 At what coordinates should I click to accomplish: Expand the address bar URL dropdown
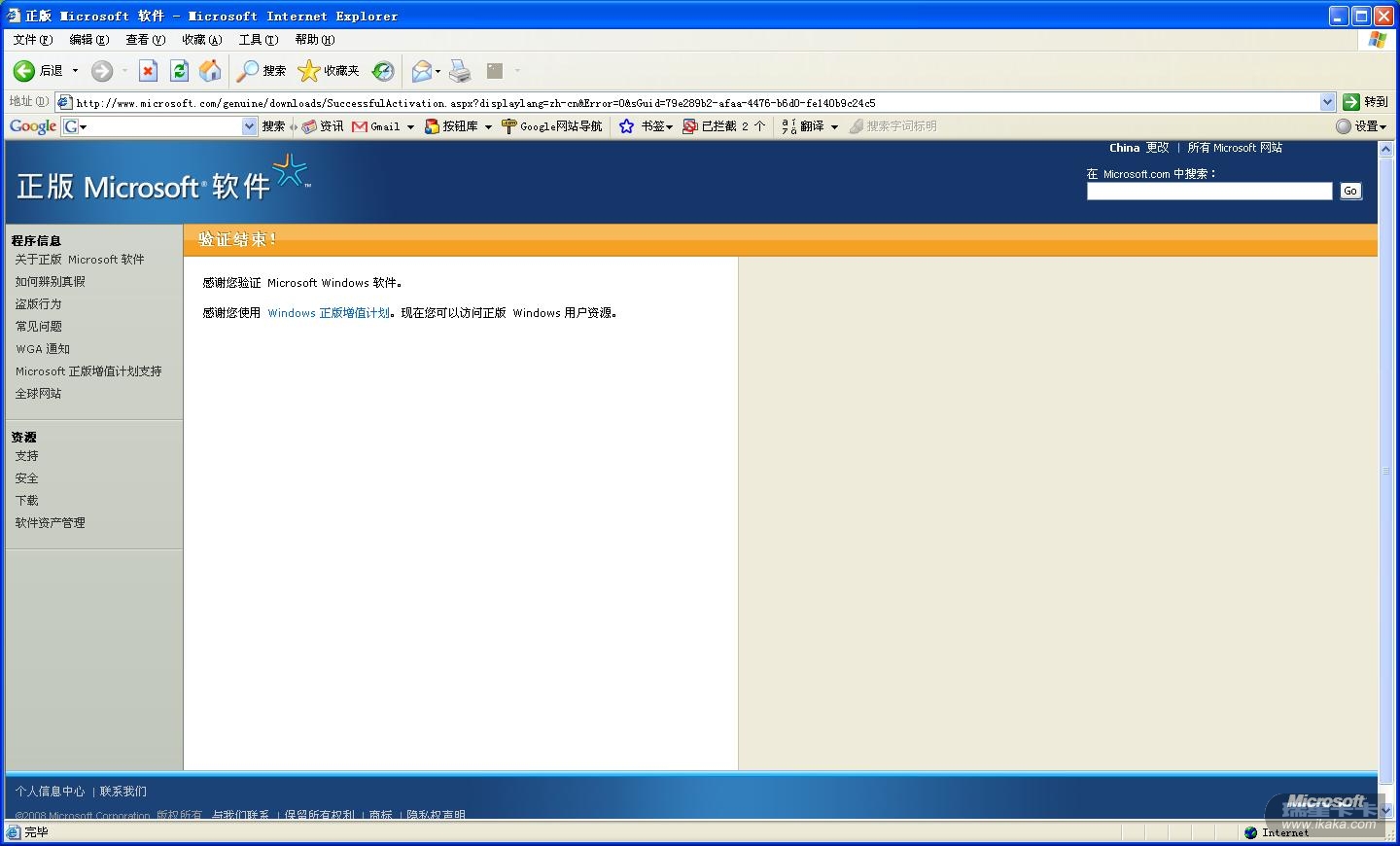[x=1328, y=102]
